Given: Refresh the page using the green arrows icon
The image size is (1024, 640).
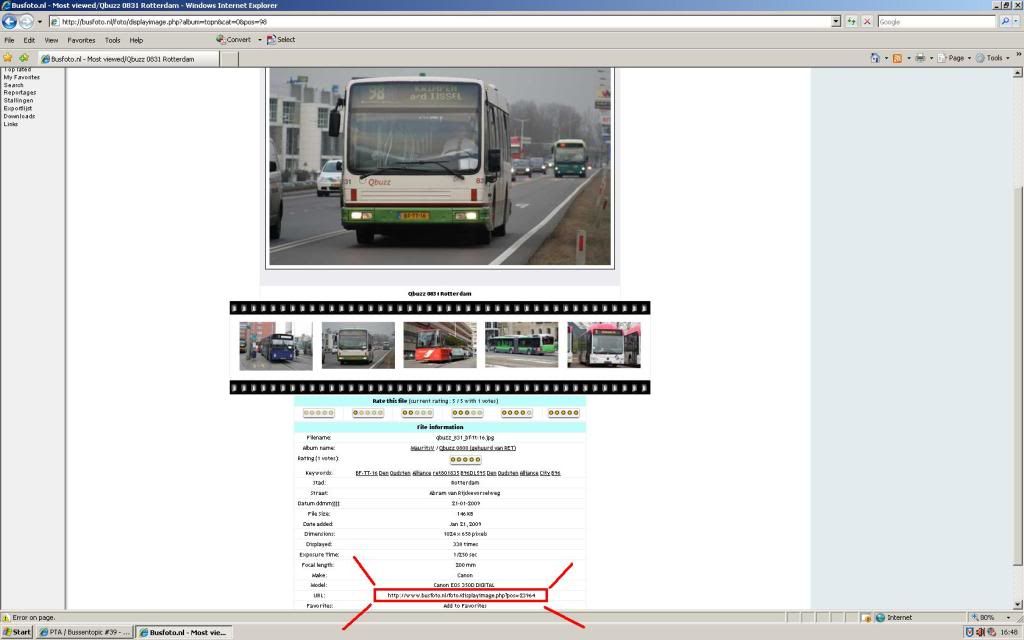Looking at the screenshot, I should (x=852, y=22).
